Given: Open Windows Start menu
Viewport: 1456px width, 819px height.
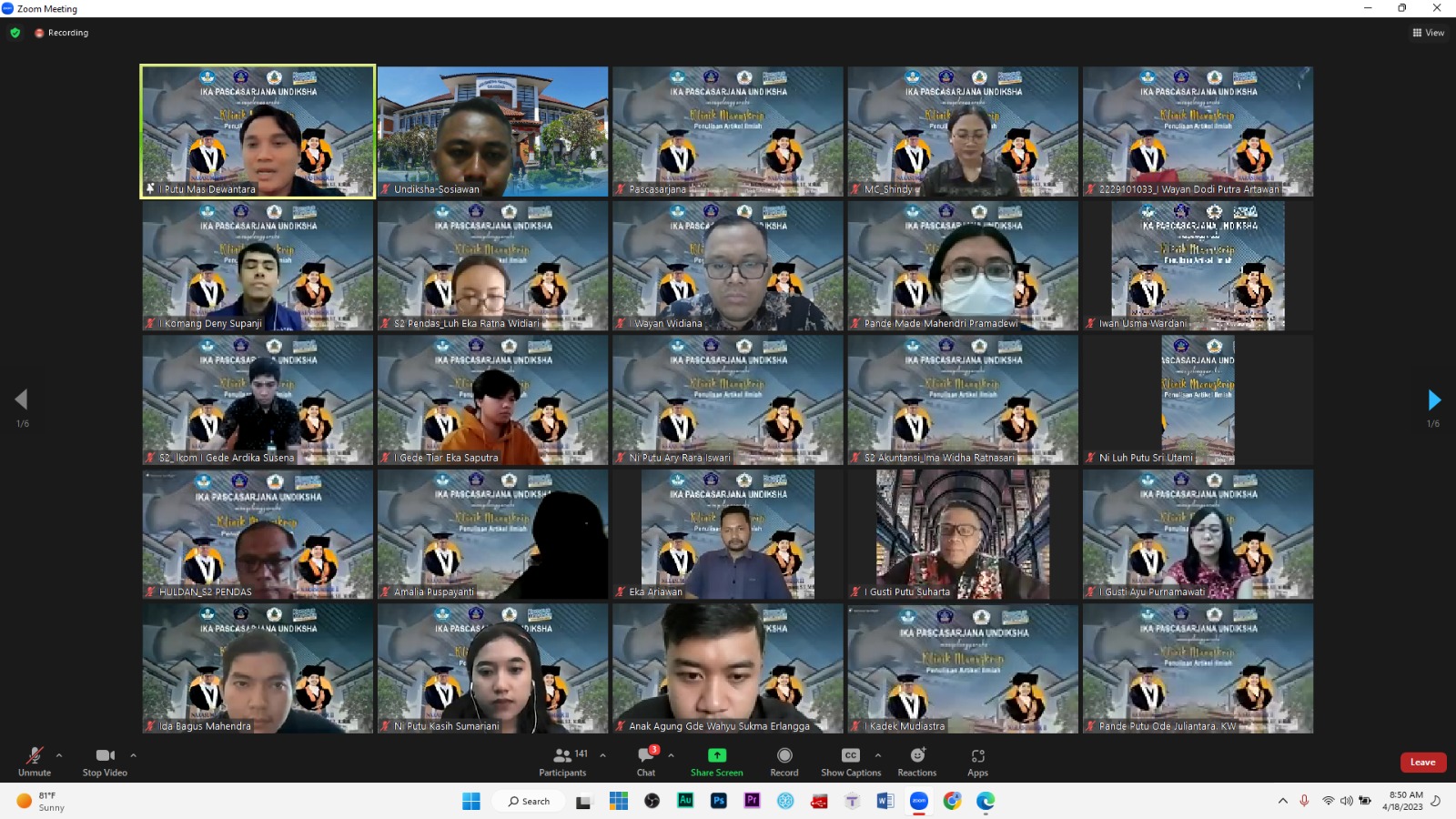Looking at the screenshot, I should point(471,801).
